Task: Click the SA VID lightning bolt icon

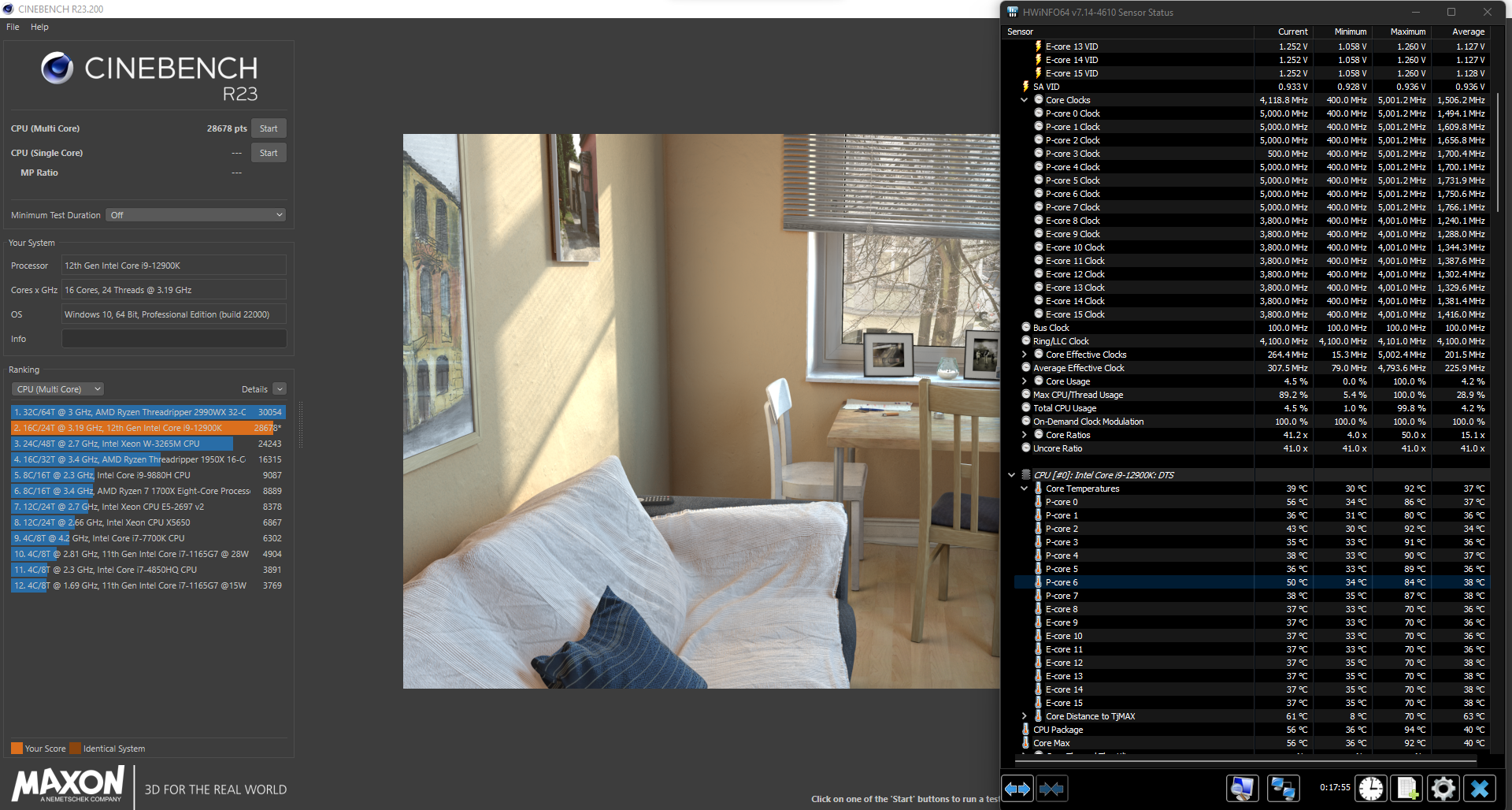Action: (1028, 86)
